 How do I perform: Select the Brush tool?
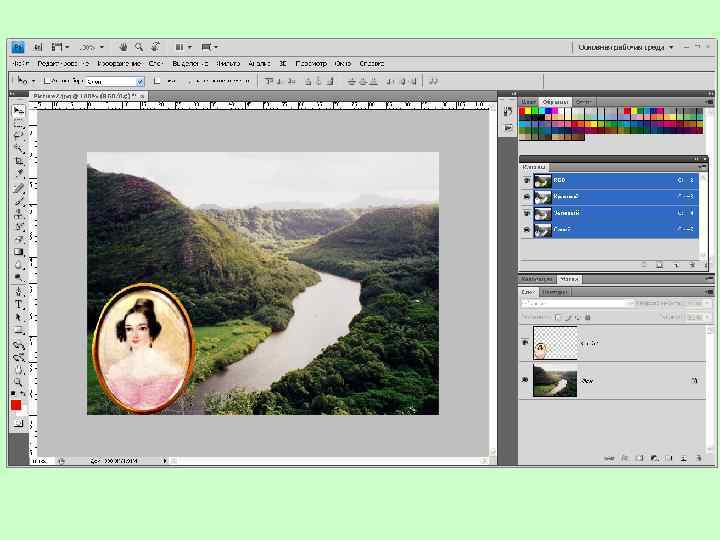pos(18,201)
